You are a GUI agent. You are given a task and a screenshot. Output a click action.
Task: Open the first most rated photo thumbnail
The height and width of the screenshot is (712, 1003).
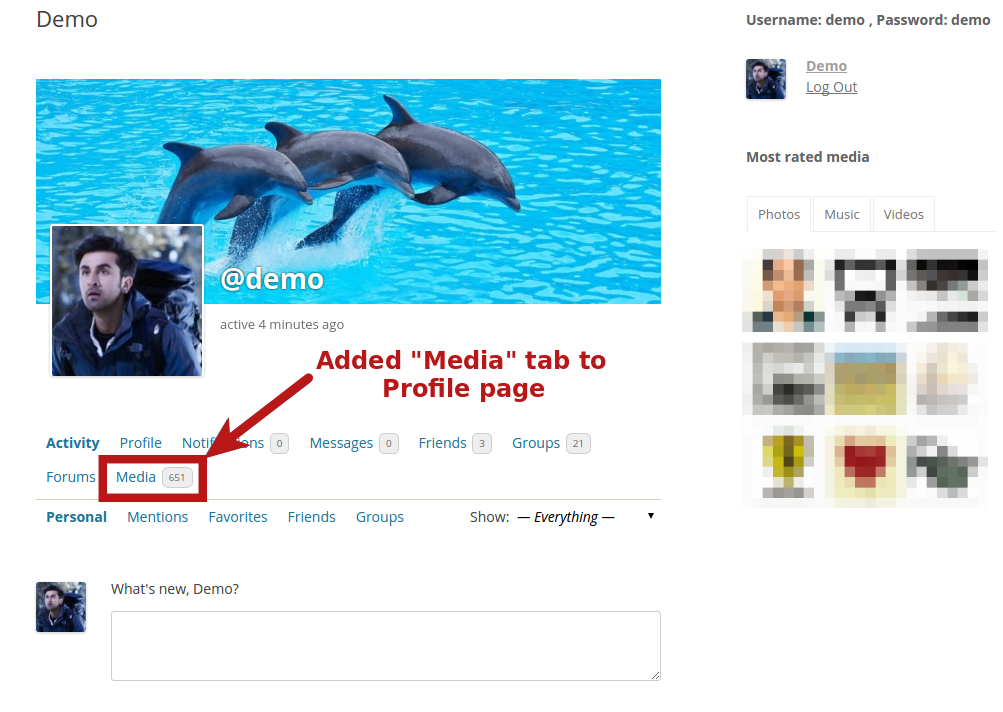tap(784, 291)
